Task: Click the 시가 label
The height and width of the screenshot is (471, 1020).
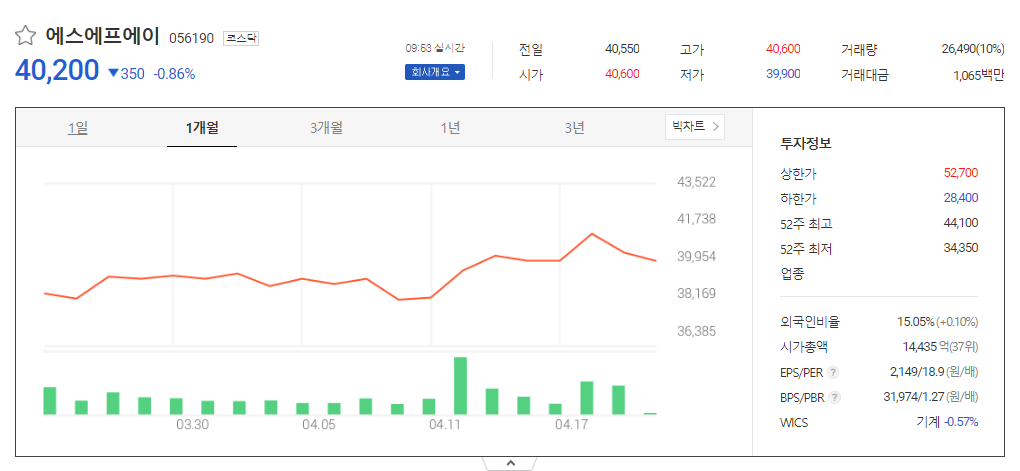Action: pyautogui.click(x=531, y=75)
